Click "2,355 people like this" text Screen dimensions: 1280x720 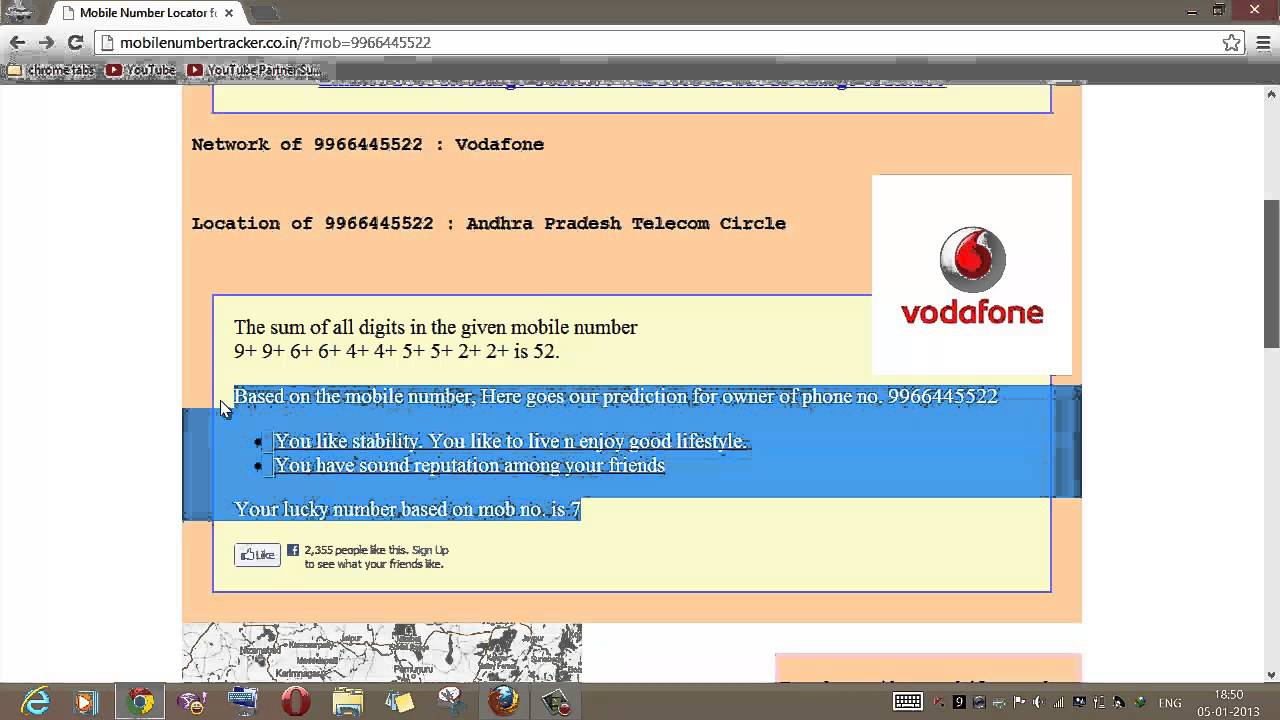pyautogui.click(x=355, y=550)
